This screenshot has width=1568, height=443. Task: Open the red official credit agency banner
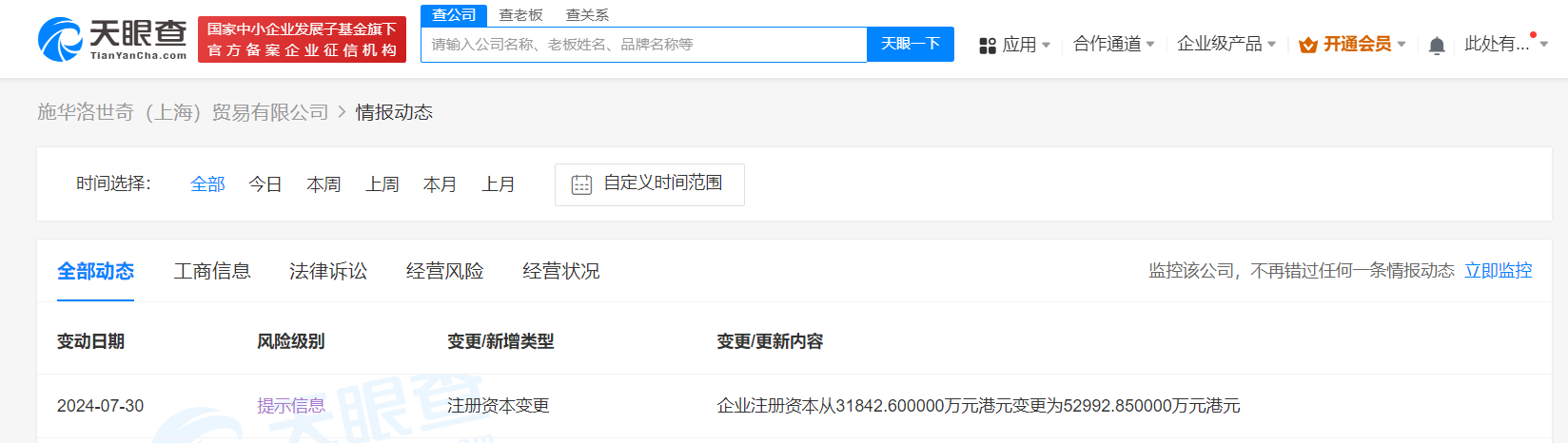(302, 39)
